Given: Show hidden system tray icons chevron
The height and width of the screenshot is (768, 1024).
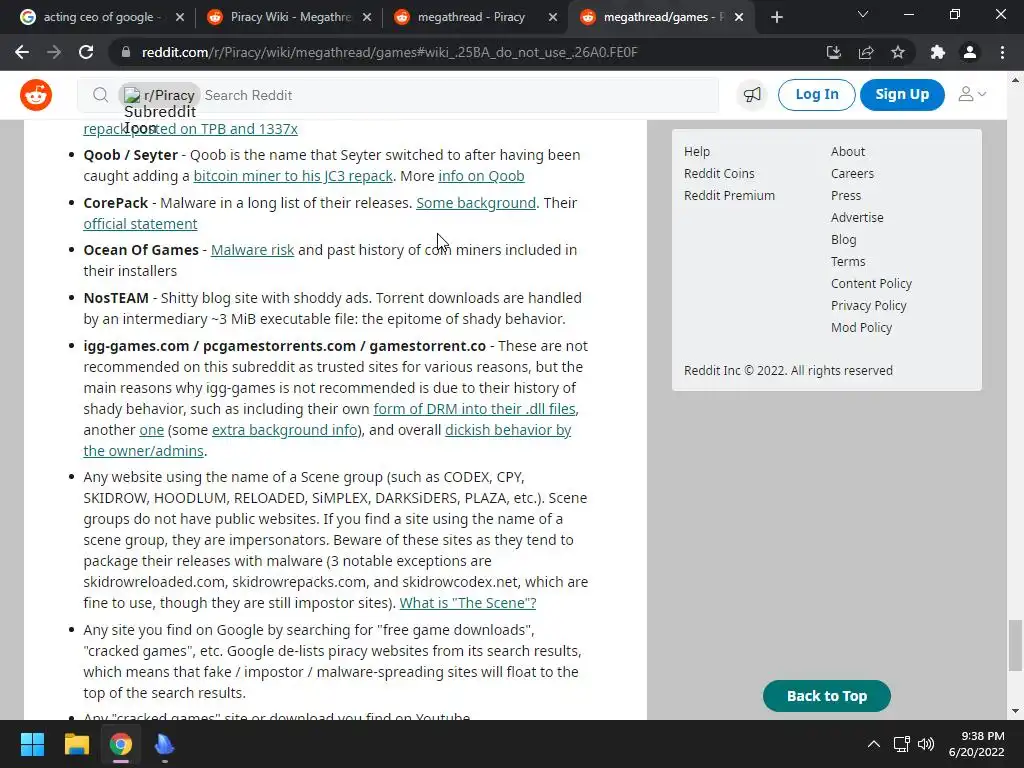Looking at the screenshot, I should pyautogui.click(x=873, y=744).
